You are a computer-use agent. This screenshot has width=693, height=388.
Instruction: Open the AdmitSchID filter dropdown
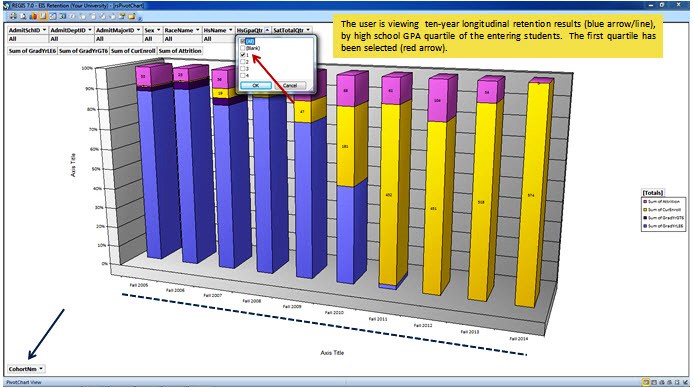tap(44, 30)
